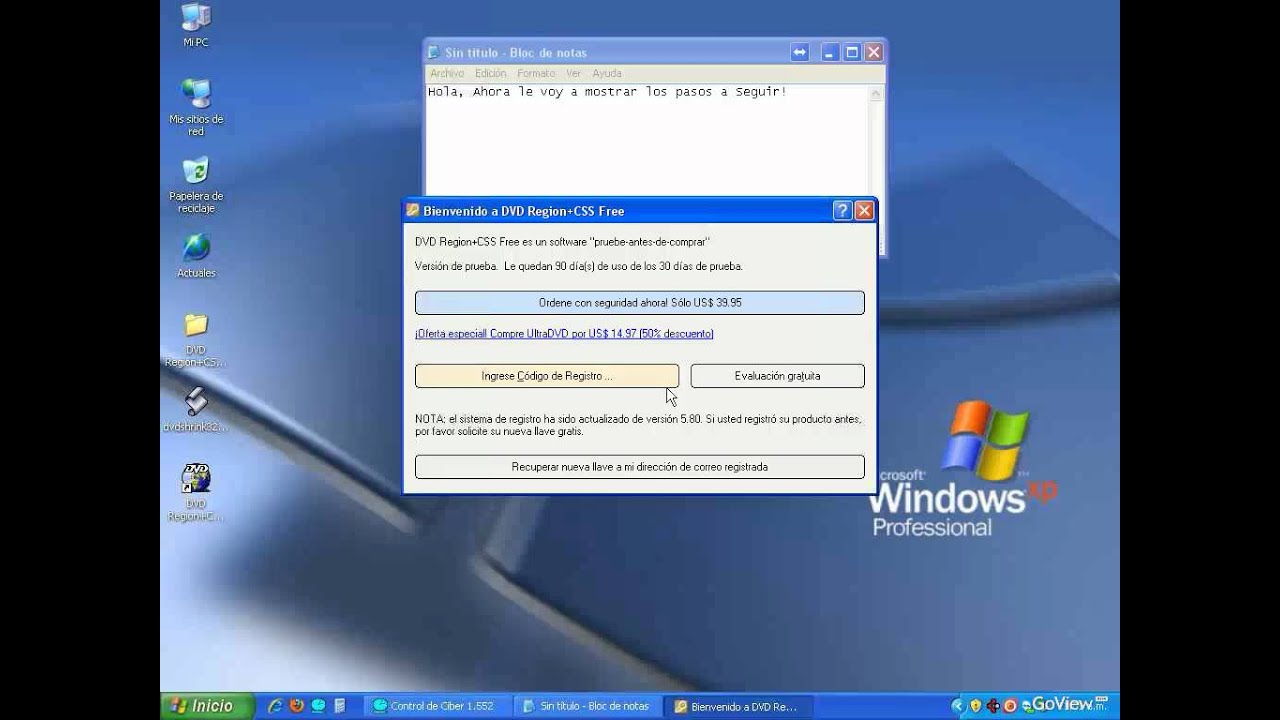The height and width of the screenshot is (720, 1280).
Task: Click Ordene con seguridad ahora button
Action: point(640,302)
